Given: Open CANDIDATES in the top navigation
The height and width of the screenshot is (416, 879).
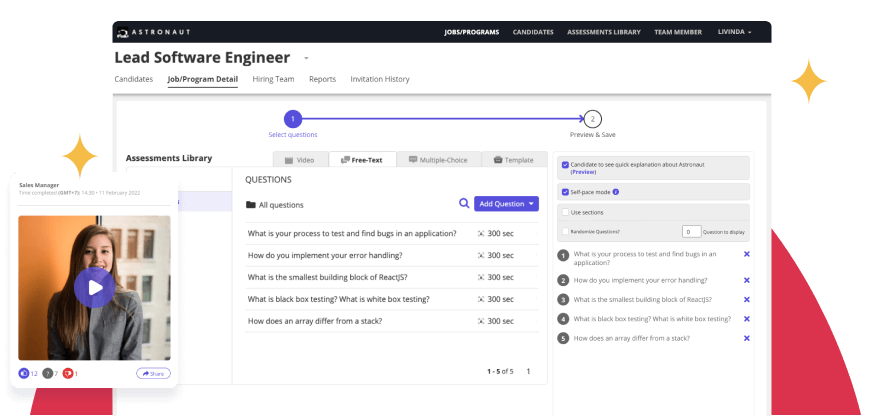Looking at the screenshot, I should [x=533, y=32].
